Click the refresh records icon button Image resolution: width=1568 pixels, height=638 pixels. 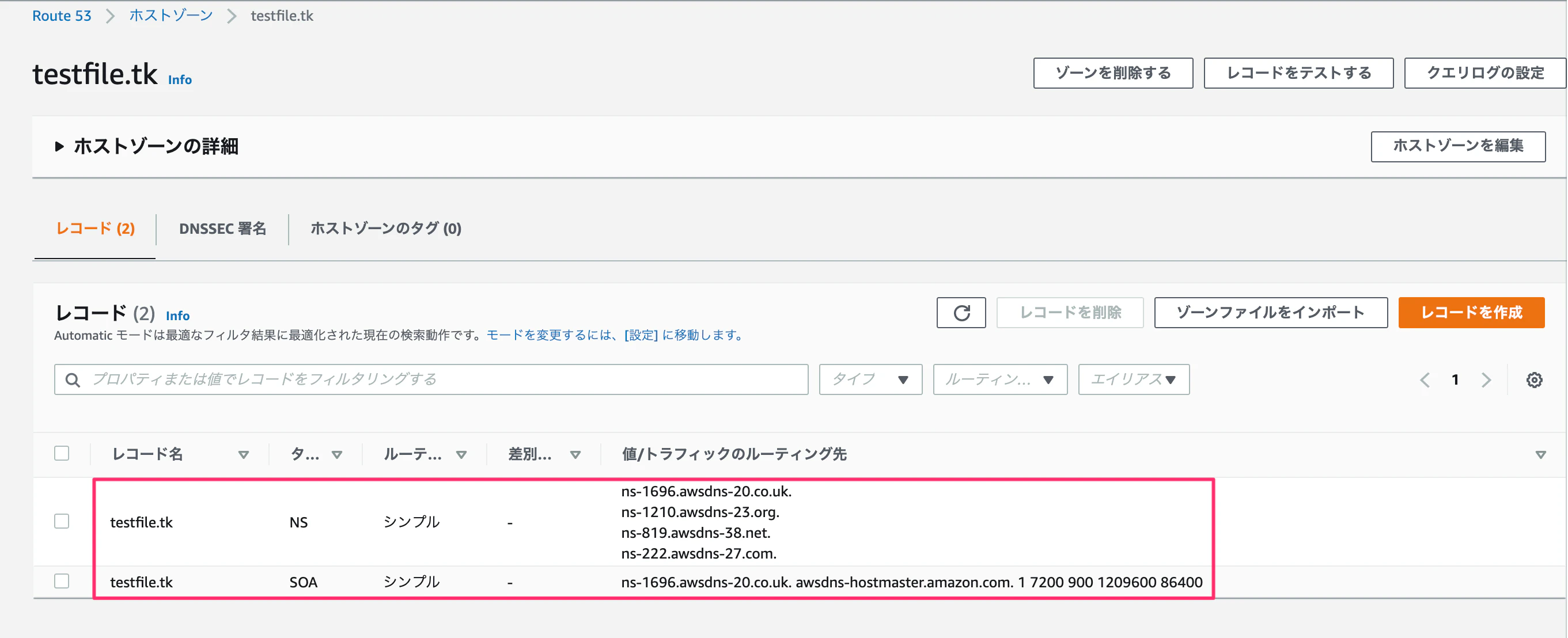tap(960, 313)
